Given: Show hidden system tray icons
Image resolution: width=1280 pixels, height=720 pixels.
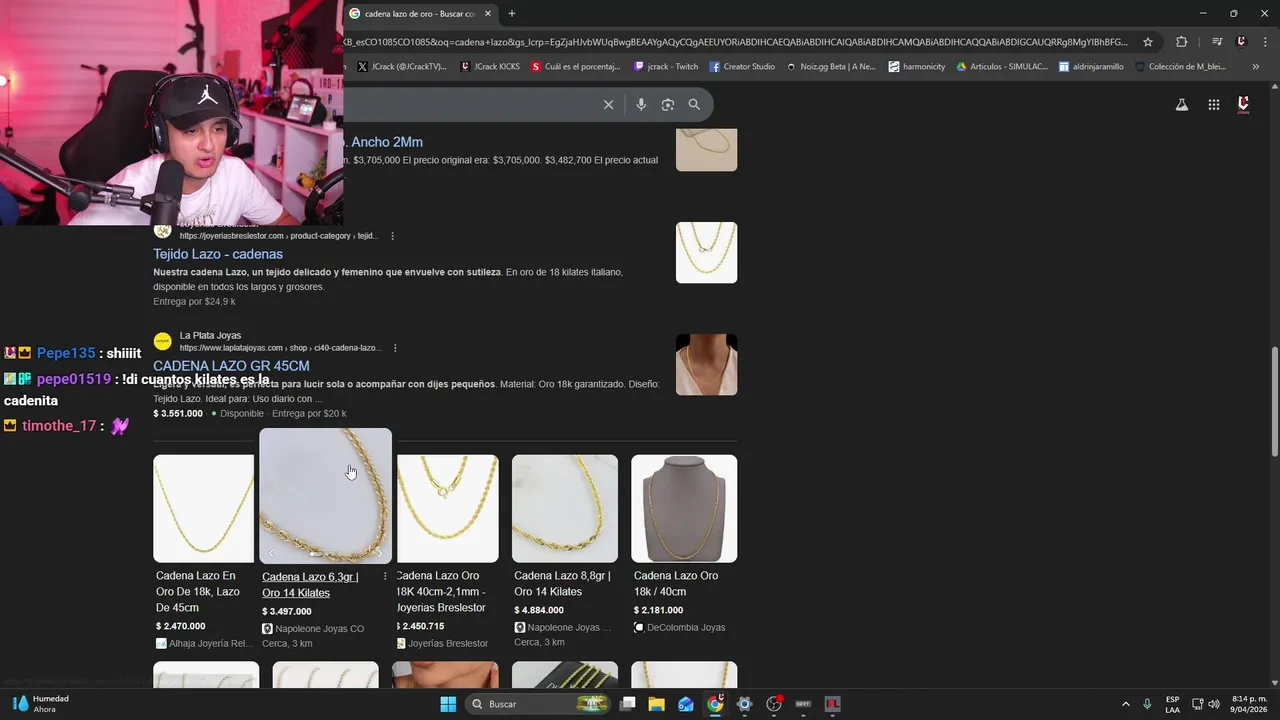Looking at the screenshot, I should (1125, 704).
